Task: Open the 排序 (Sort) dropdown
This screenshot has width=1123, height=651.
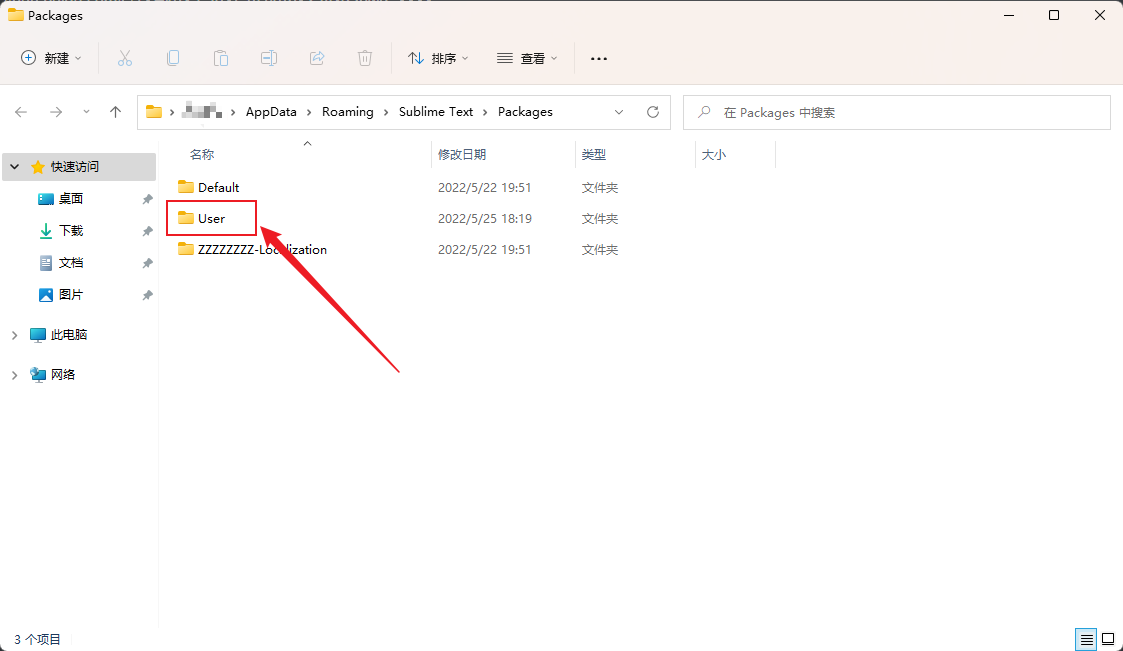Action: tap(438, 58)
